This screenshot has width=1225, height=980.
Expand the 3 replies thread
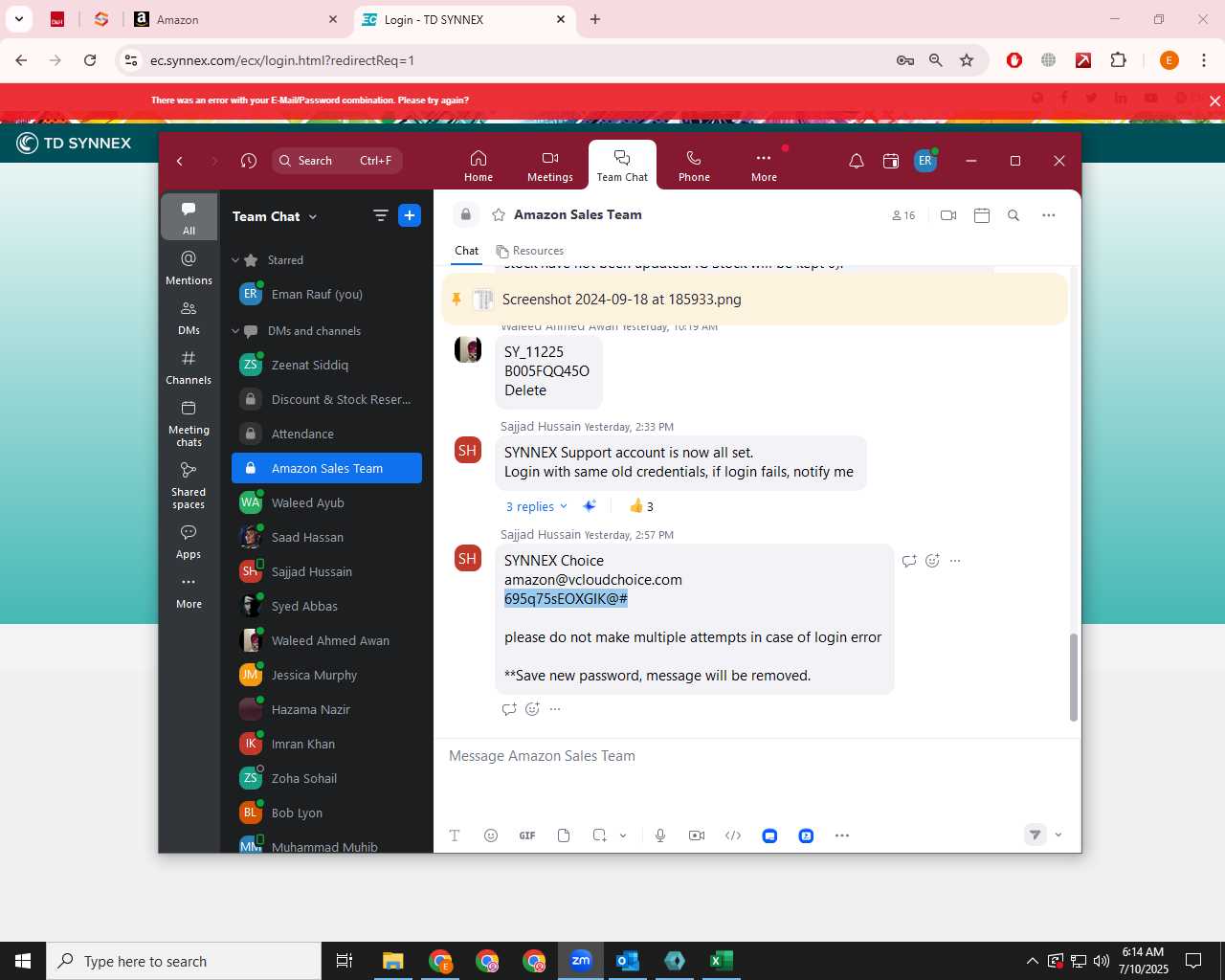click(536, 506)
